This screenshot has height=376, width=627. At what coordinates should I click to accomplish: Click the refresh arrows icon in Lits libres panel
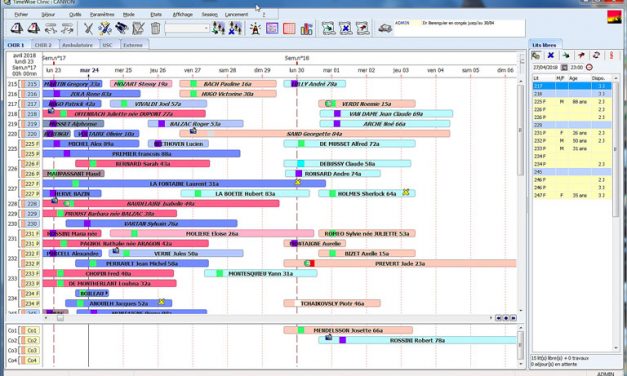[596, 55]
